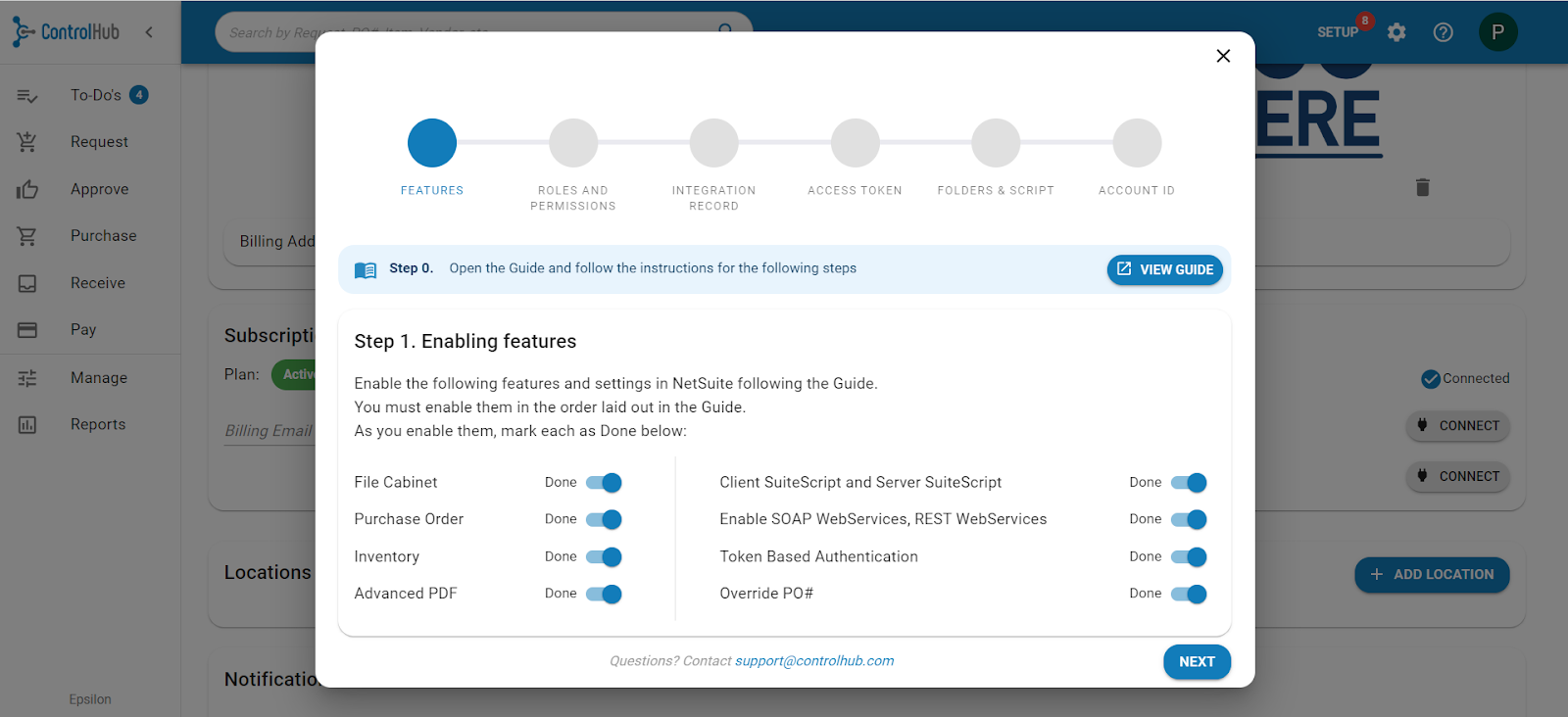Viewport: 1568px width, 717px height.
Task: Click the red notification badge on SETUP
Action: coord(1364,21)
